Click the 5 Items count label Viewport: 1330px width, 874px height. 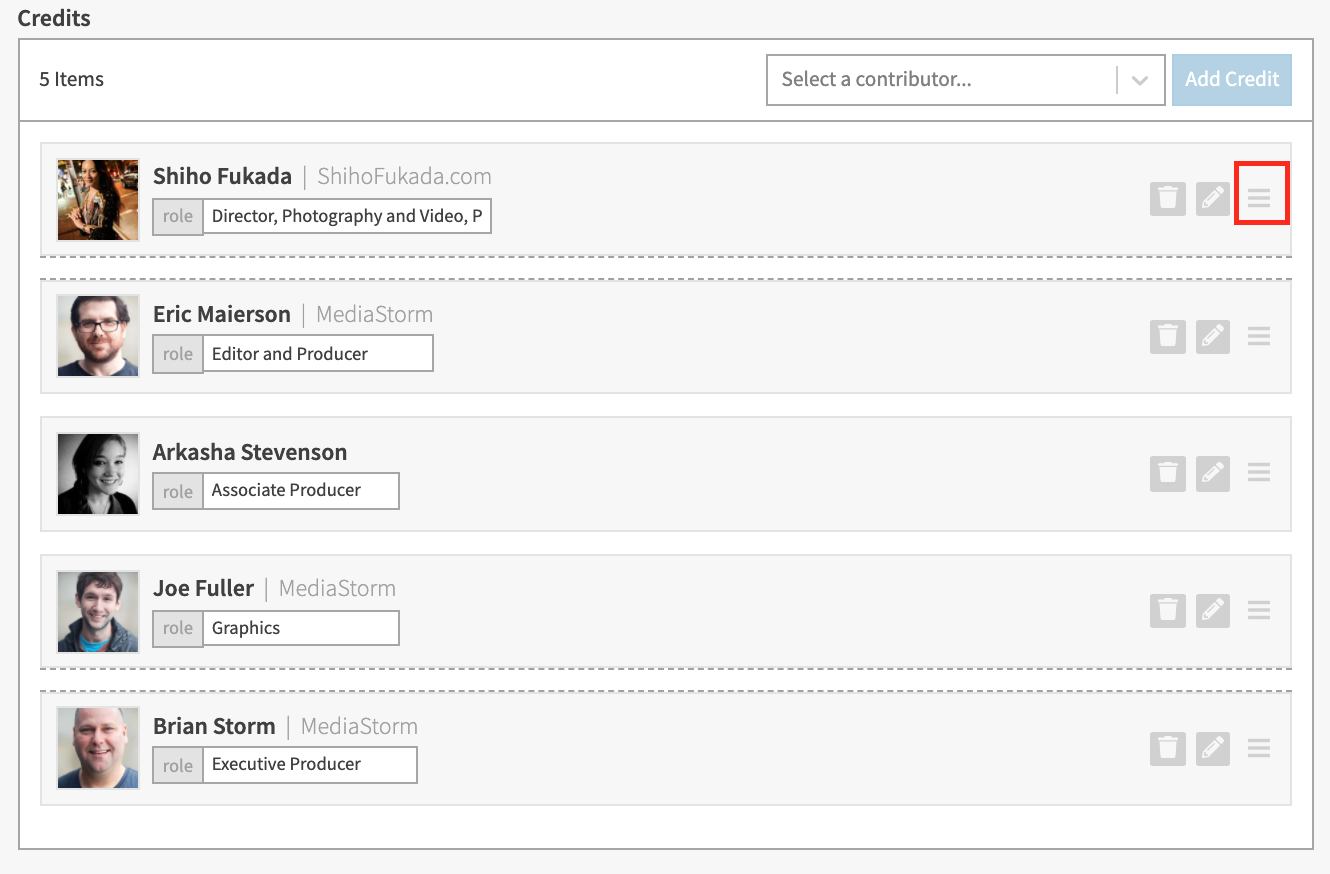click(72, 79)
